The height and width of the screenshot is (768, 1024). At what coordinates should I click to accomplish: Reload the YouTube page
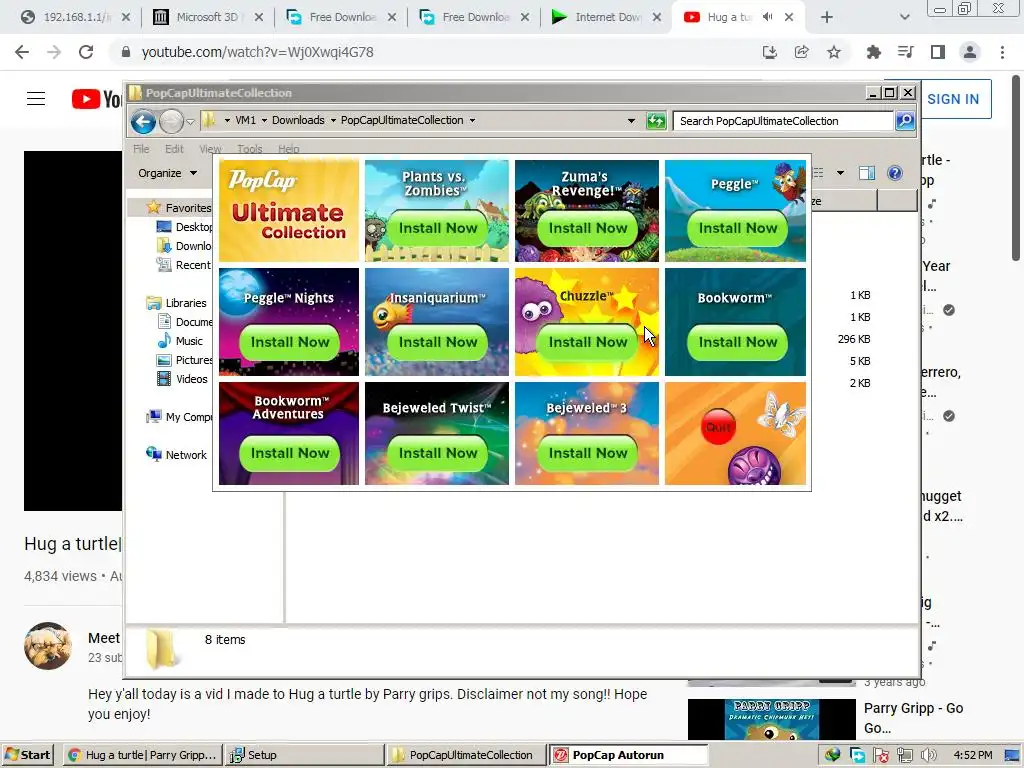pos(86,52)
